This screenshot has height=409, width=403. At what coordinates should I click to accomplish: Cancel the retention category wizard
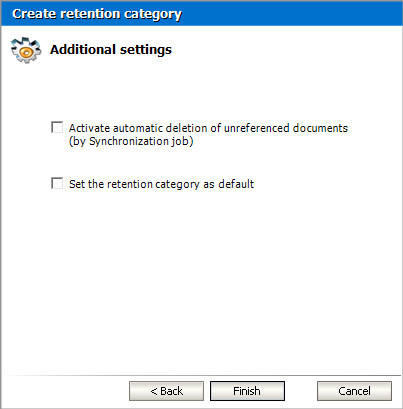[354, 391]
